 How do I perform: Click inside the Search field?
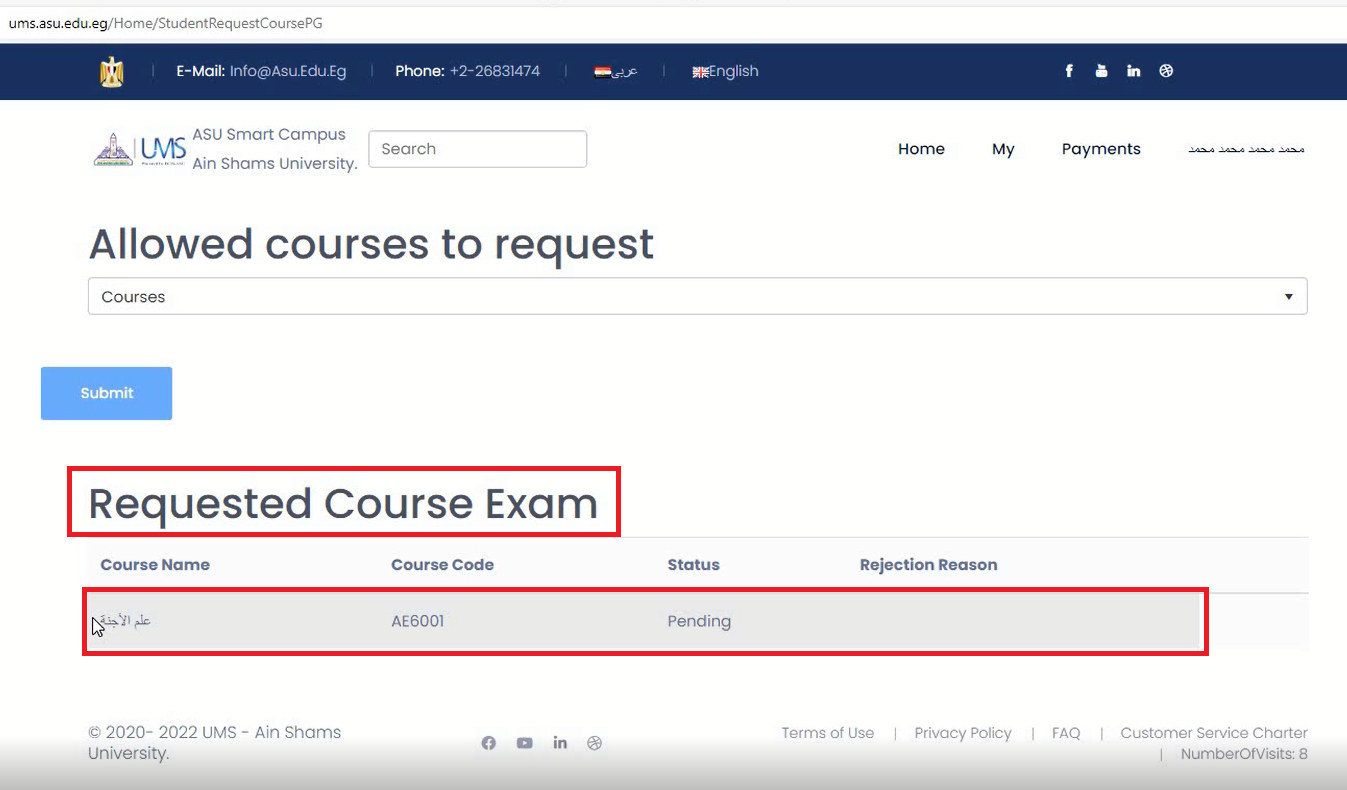pos(477,148)
